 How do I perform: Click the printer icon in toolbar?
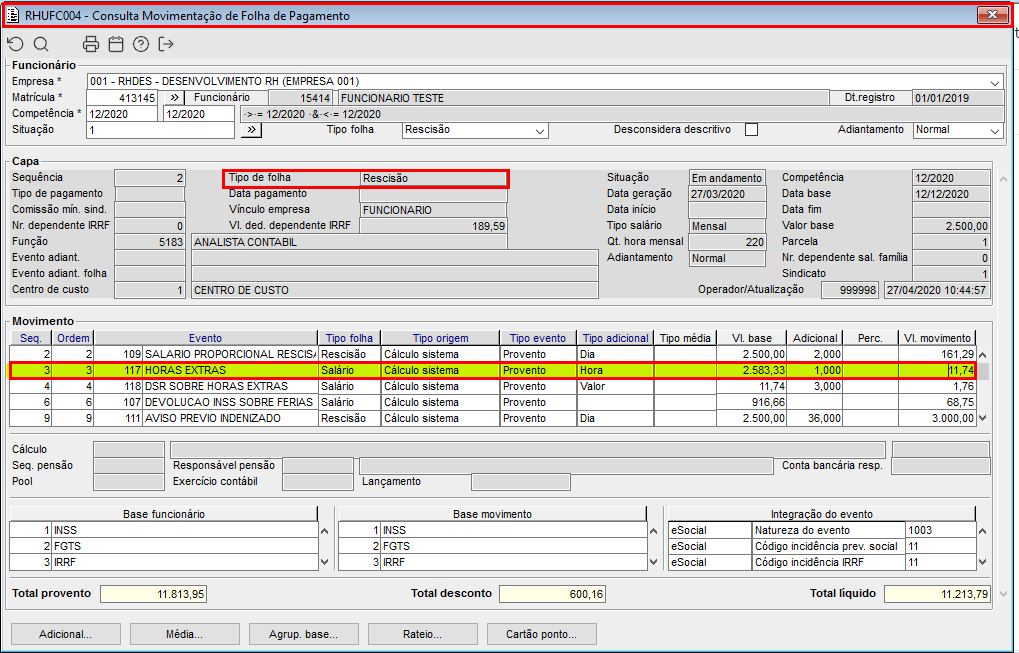tap(91, 44)
